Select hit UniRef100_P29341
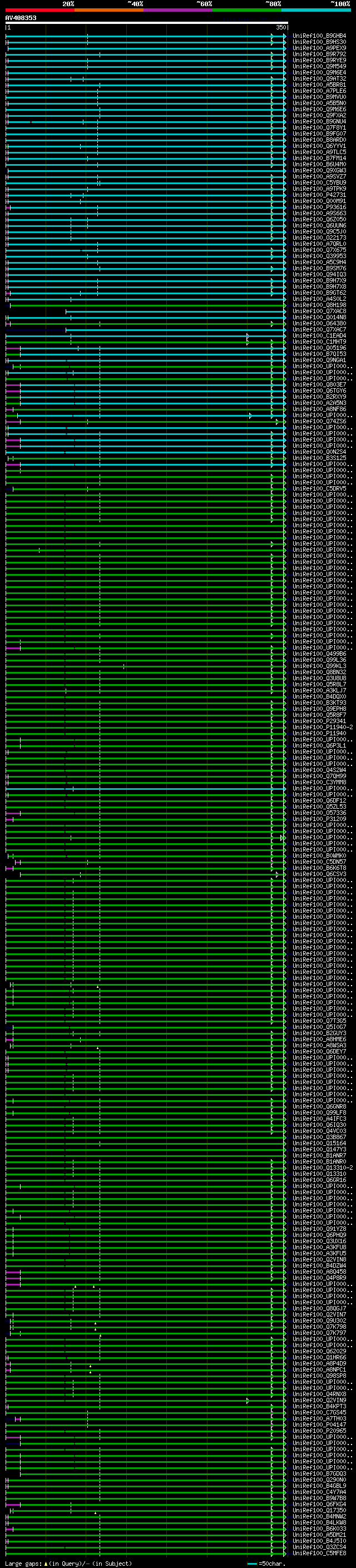Viewport: 356px width, 1568px height. point(319,721)
